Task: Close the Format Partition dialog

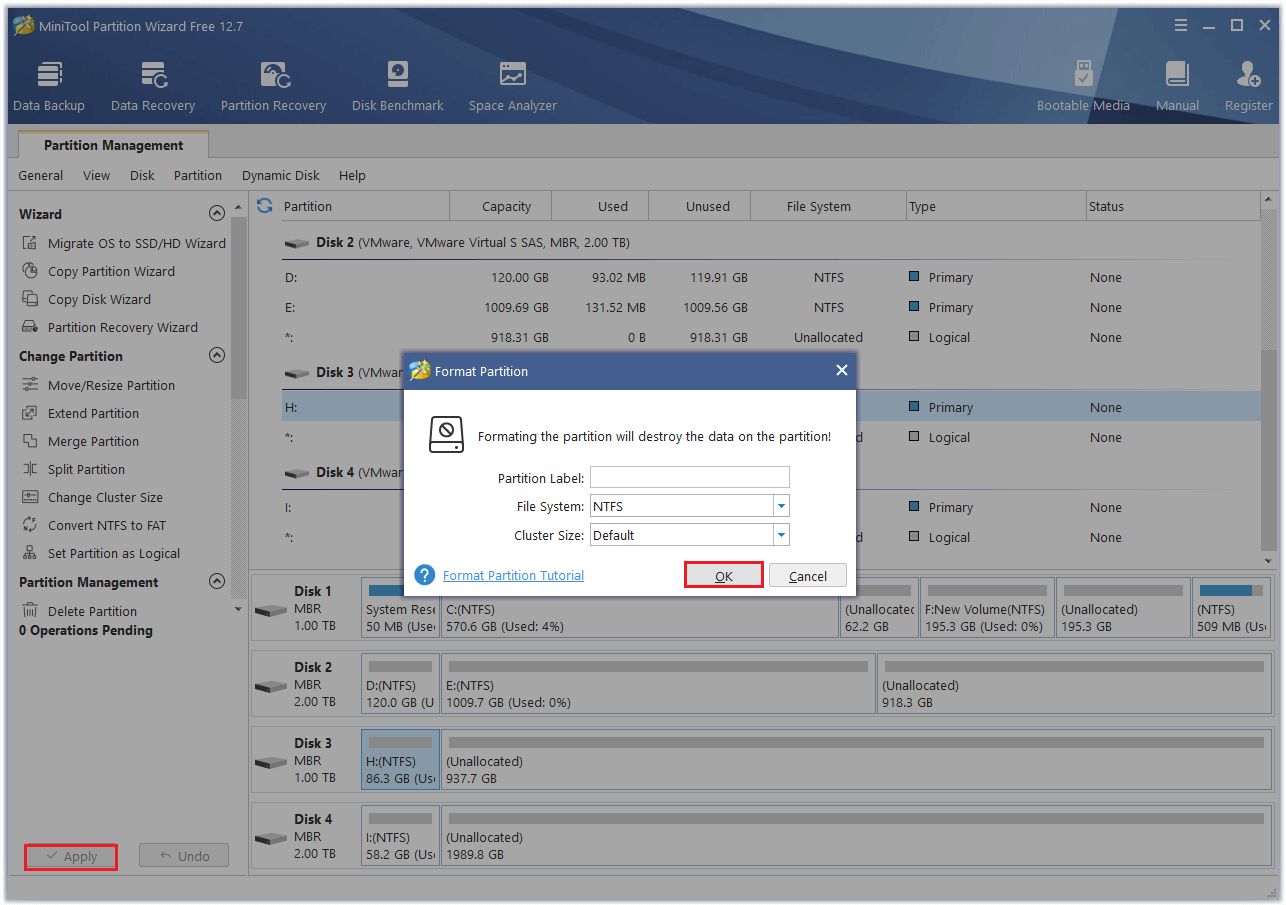Action: [x=842, y=371]
